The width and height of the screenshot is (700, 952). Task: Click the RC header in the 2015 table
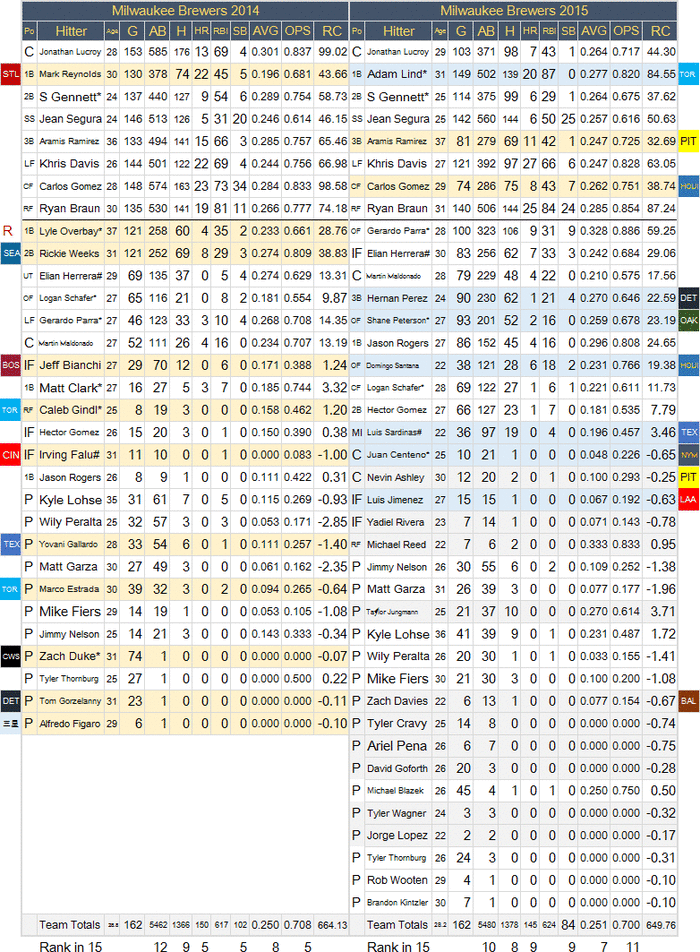point(660,31)
